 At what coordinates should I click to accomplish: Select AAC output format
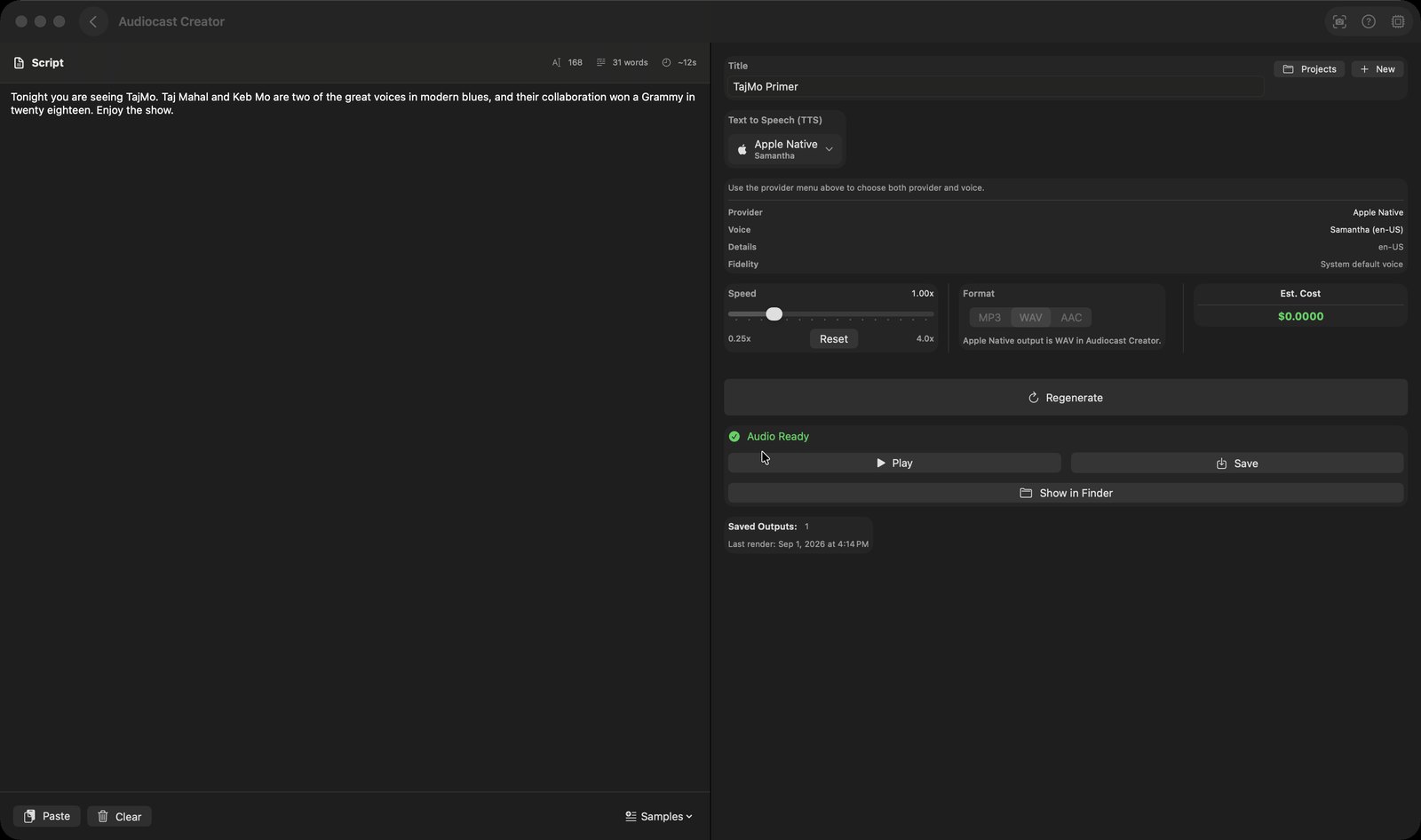(1071, 318)
